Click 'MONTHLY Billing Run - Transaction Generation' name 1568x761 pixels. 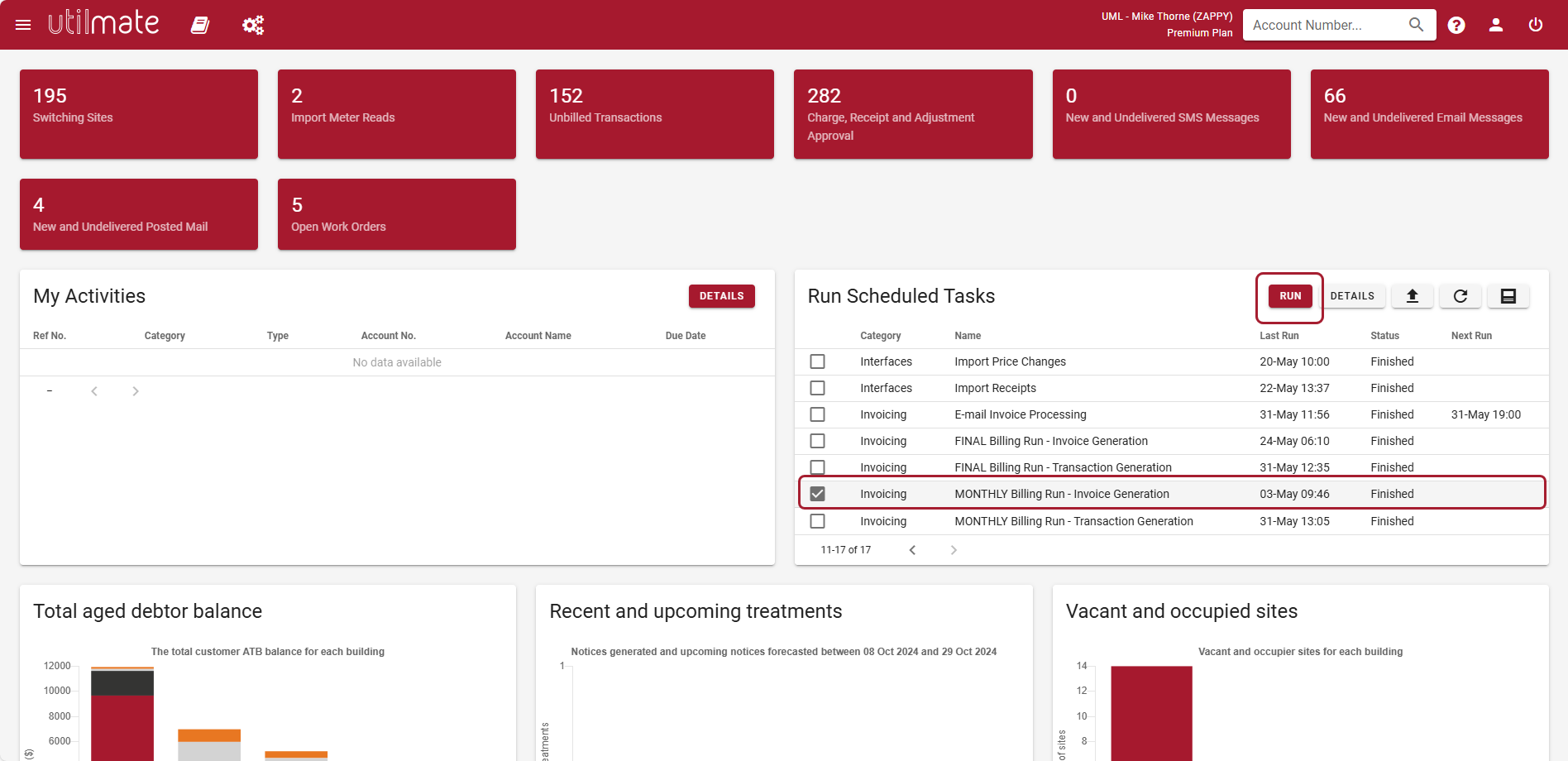click(1073, 521)
